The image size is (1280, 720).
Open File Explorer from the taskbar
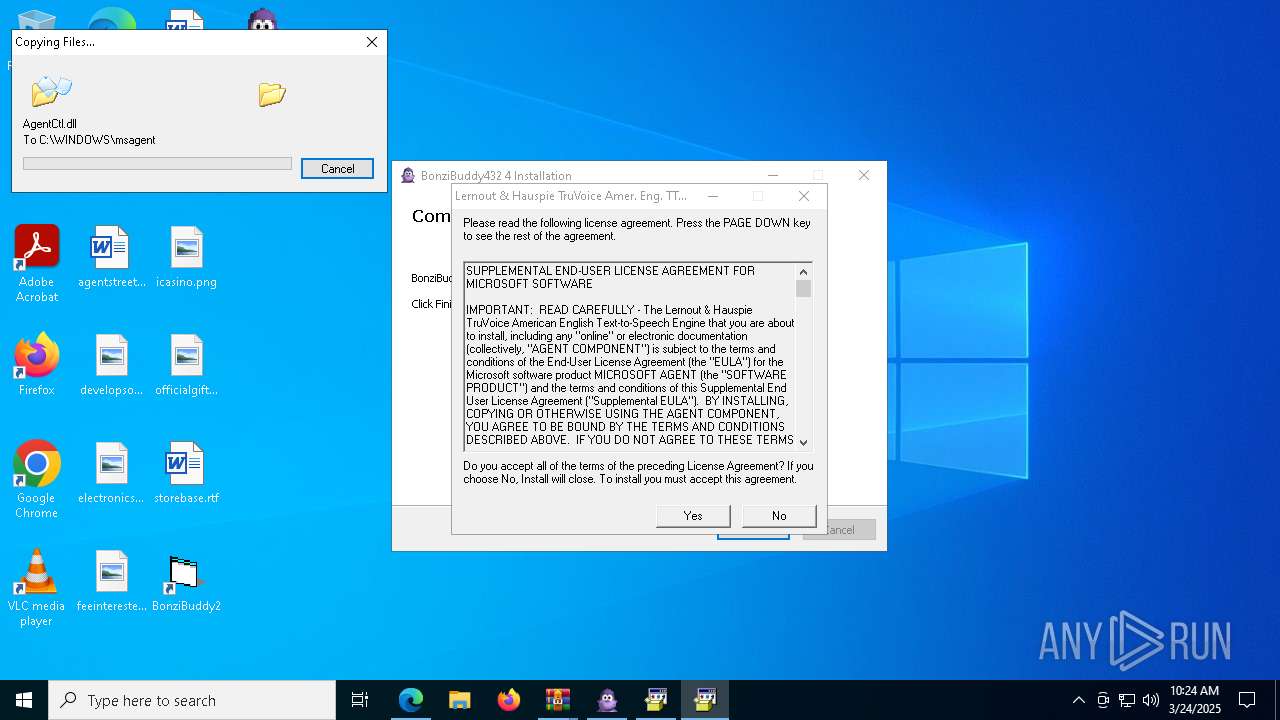pos(460,700)
